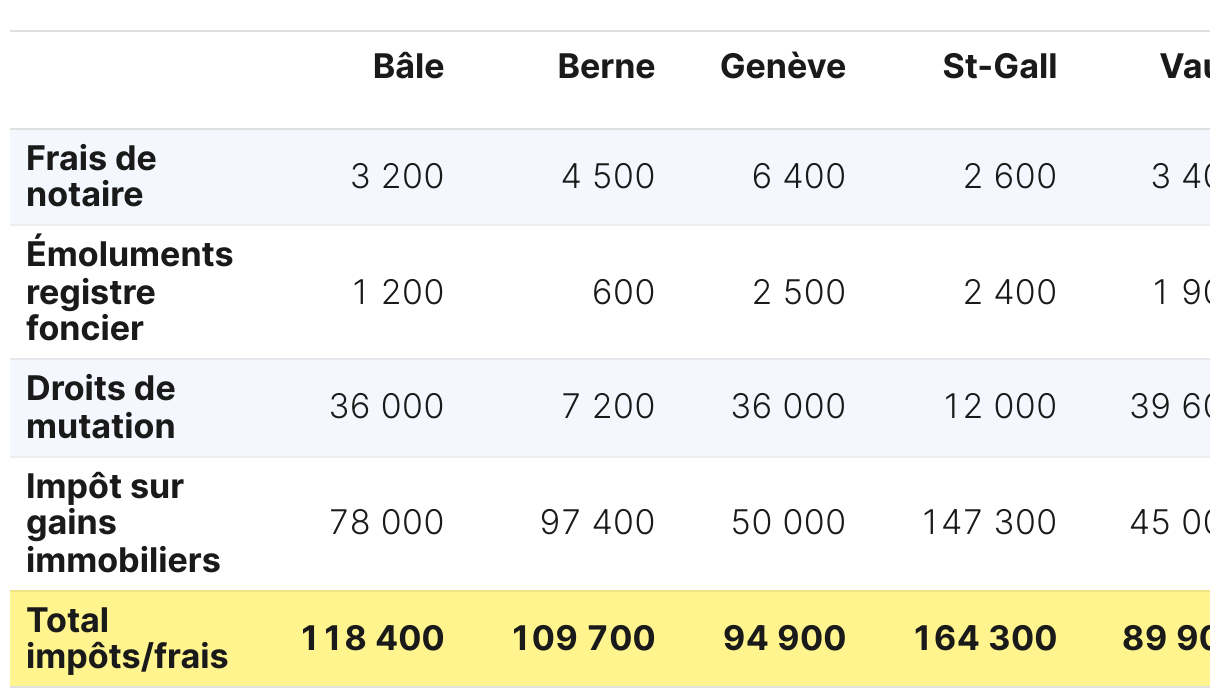The image size is (1220, 698).
Task: Click the Total impôts/frais row label
Action: [x=127, y=638]
